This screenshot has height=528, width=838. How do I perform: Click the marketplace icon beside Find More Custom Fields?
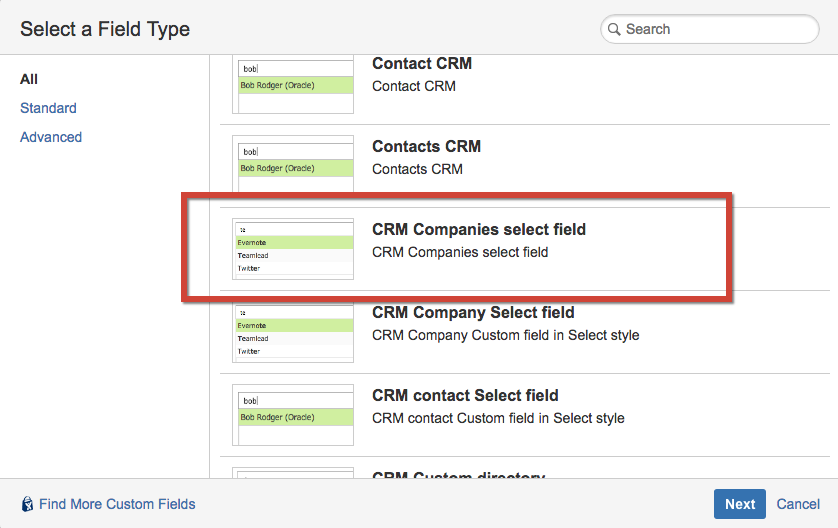point(27,504)
